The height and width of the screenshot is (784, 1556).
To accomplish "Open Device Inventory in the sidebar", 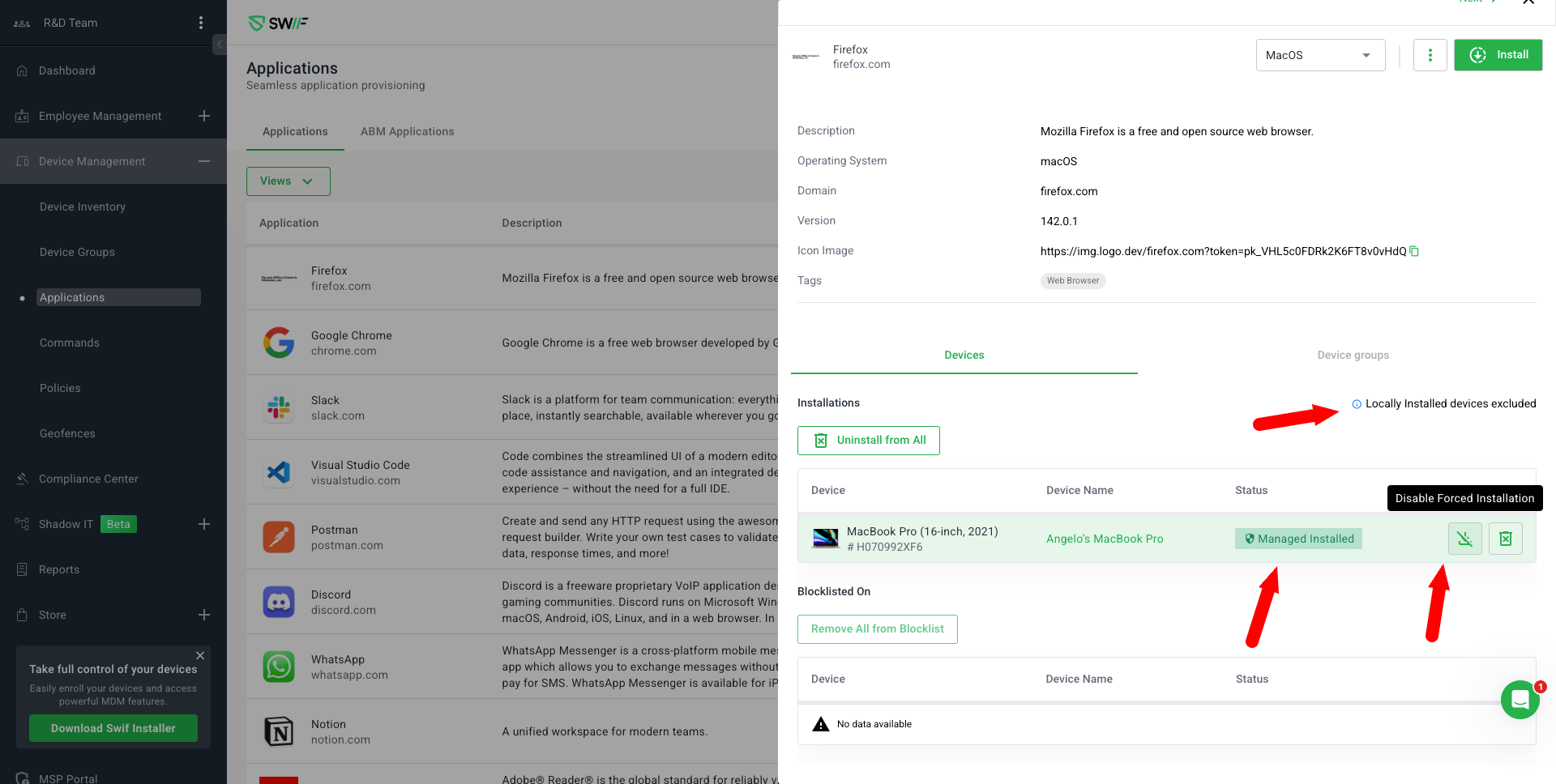I will point(83,207).
